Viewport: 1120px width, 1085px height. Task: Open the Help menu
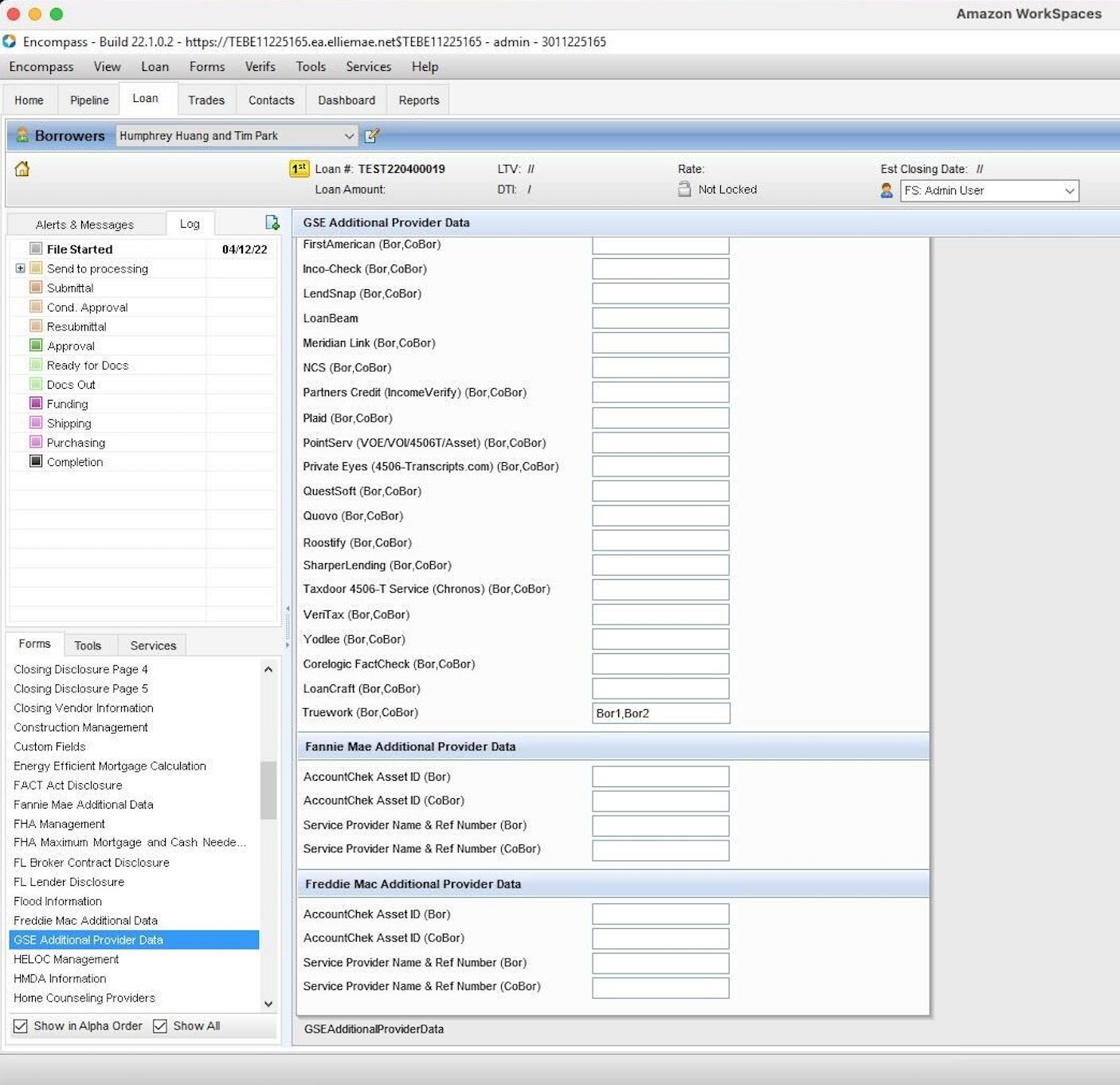click(x=425, y=67)
